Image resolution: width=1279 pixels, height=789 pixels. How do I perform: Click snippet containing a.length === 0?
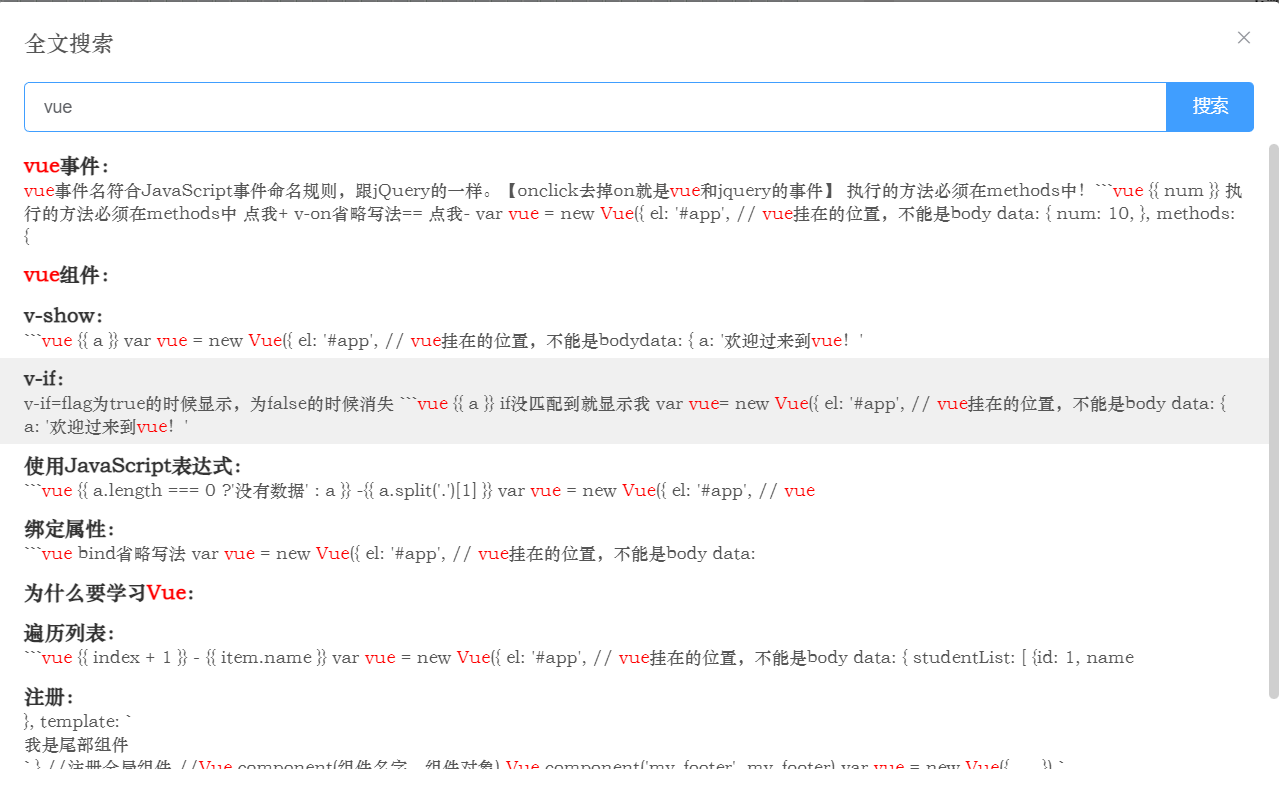(x=419, y=491)
